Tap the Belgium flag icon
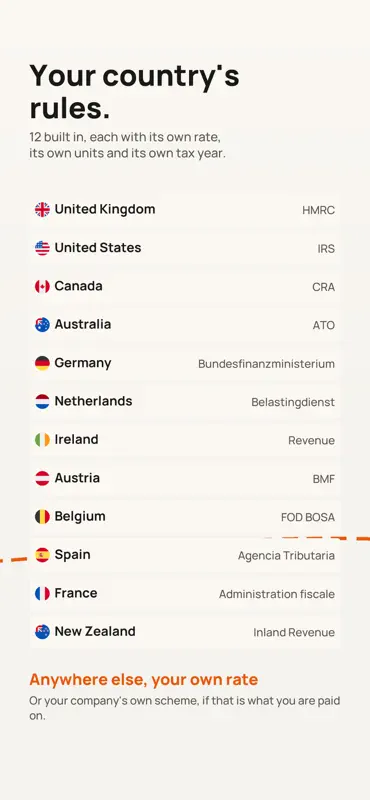The image size is (370, 800). [42, 517]
